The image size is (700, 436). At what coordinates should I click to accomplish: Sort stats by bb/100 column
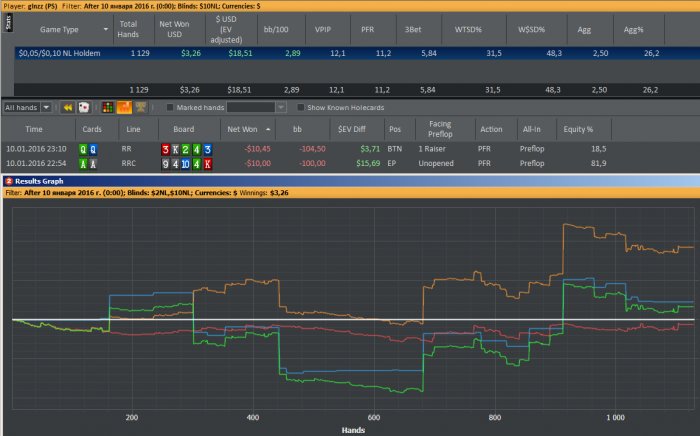click(x=276, y=29)
